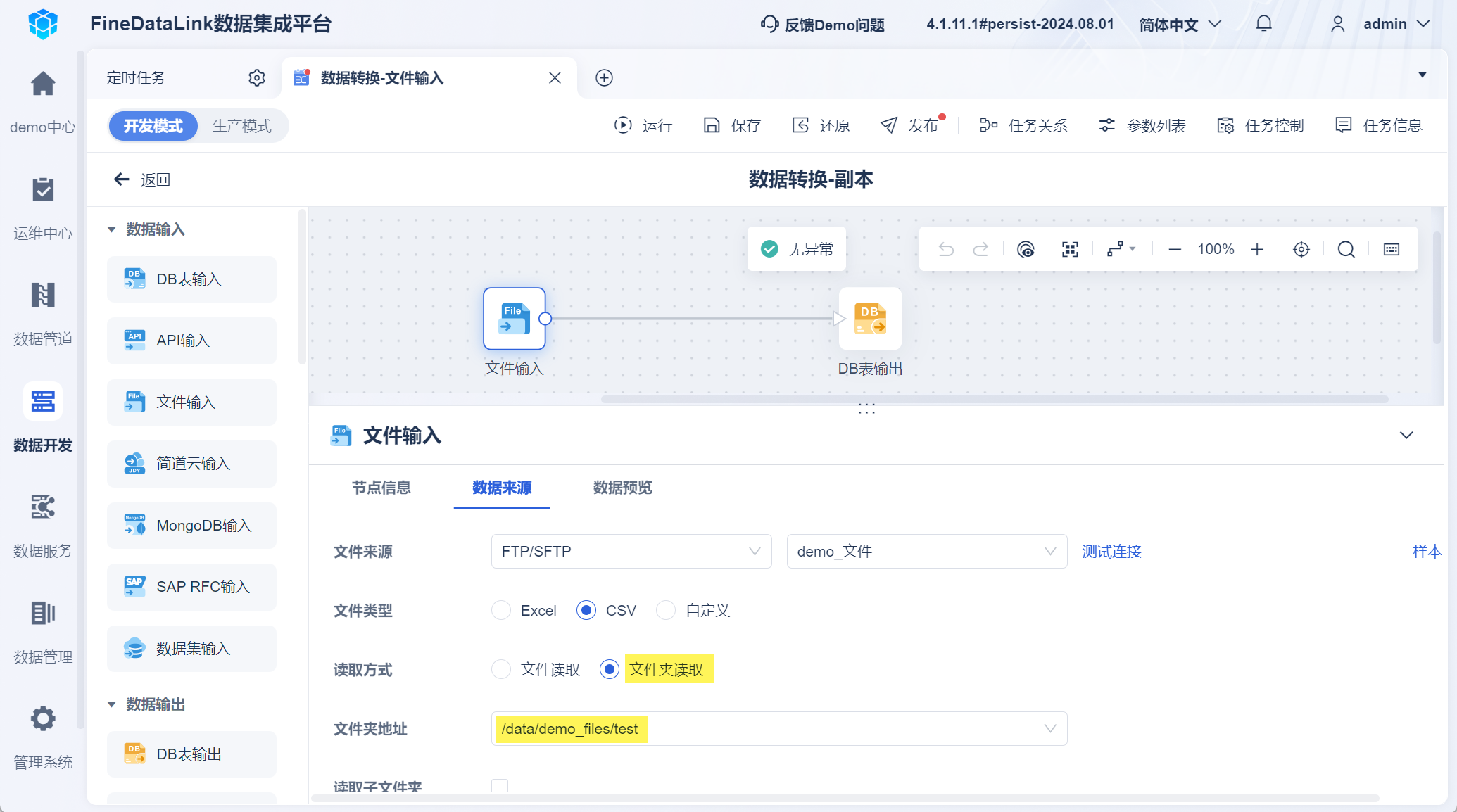Pick the SAP RFC输入 operator
The width and height of the screenshot is (1457, 812).
(191, 587)
